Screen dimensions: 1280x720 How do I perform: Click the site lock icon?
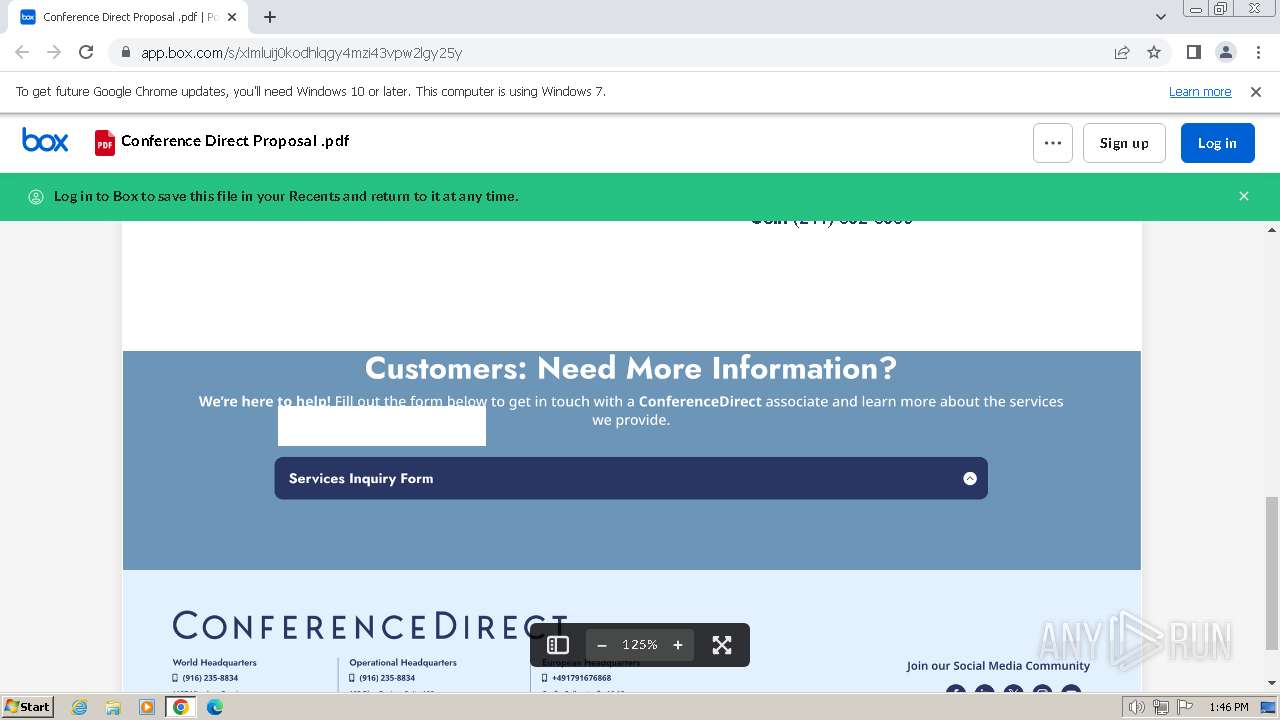click(x=125, y=53)
